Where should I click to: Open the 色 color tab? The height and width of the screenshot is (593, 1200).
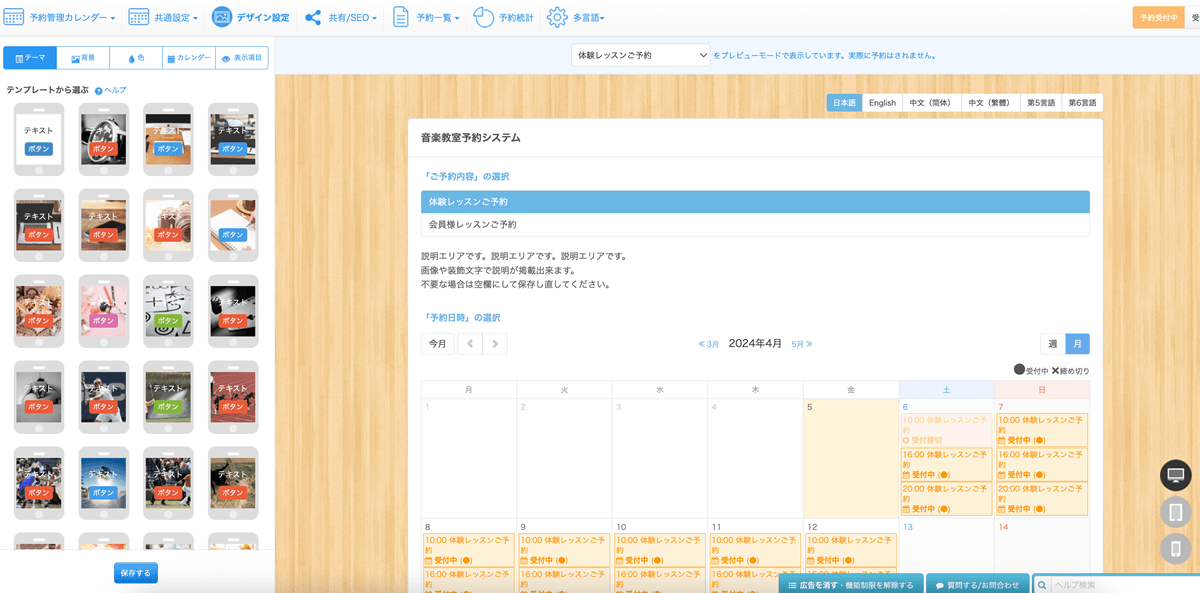(136, 58)
